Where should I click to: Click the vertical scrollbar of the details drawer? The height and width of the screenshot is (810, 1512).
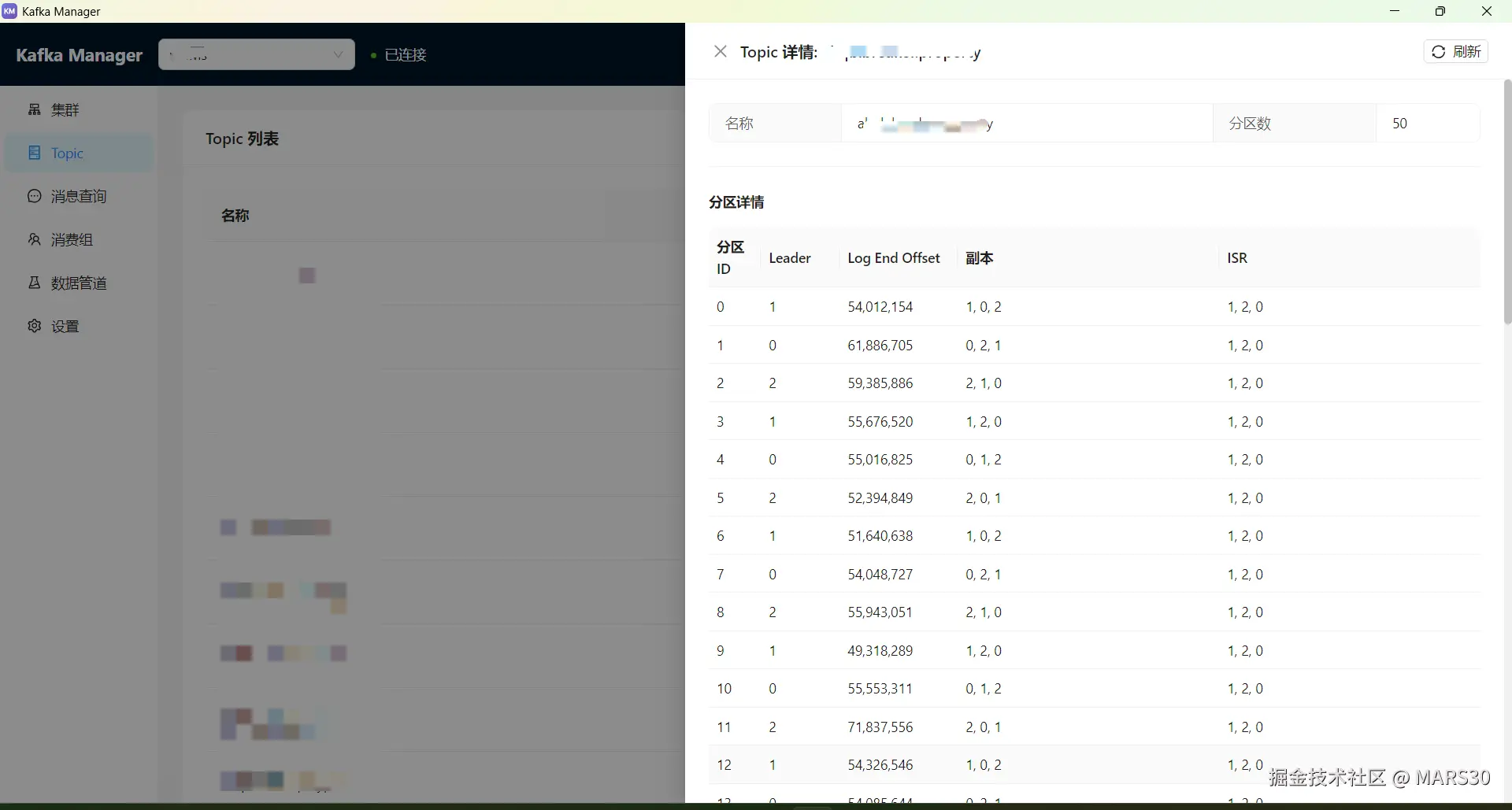(1507, 202)
